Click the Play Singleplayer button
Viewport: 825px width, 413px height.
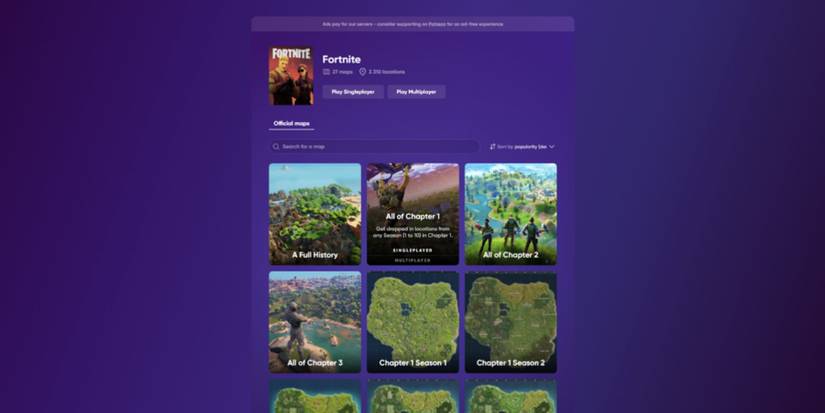click(x=353, y=92)
